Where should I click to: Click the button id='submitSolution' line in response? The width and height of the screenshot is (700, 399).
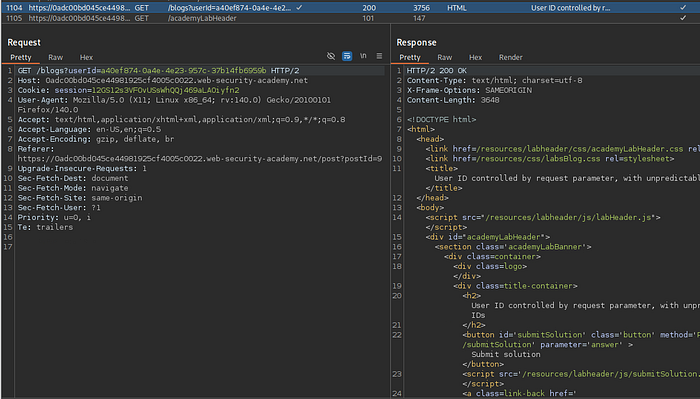pyautogui.click(x=581, y=335)
